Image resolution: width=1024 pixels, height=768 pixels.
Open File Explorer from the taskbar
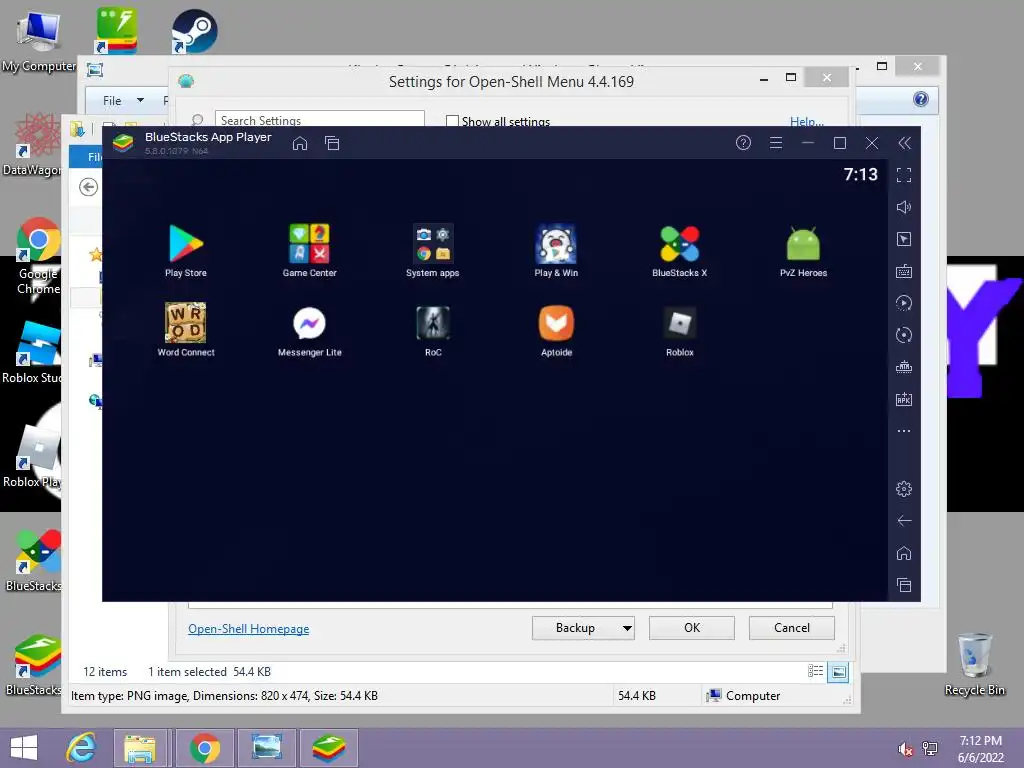coord(140,748)
